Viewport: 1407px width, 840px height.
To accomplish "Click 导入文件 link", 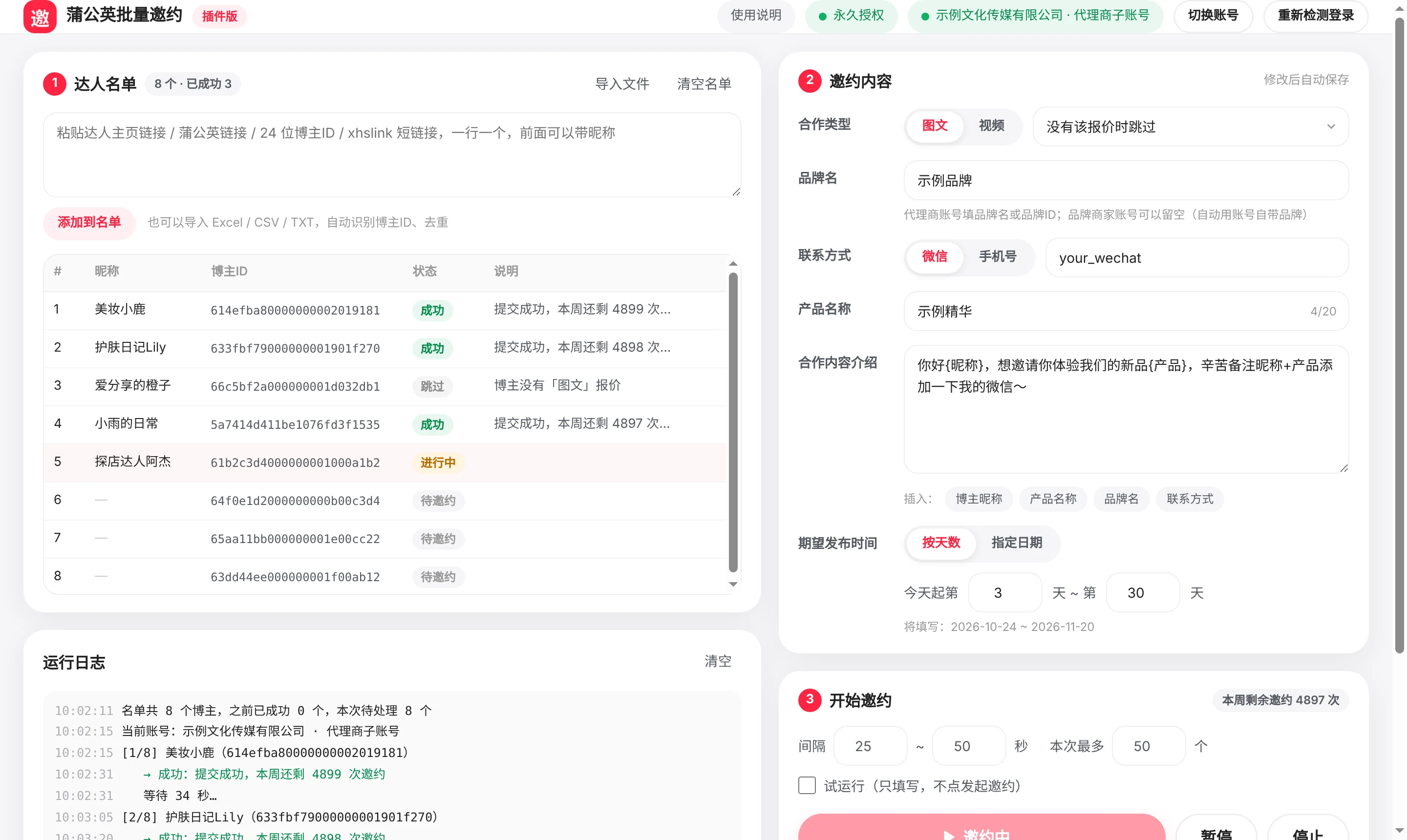I will pyautogui.click(x=622, y=84).
